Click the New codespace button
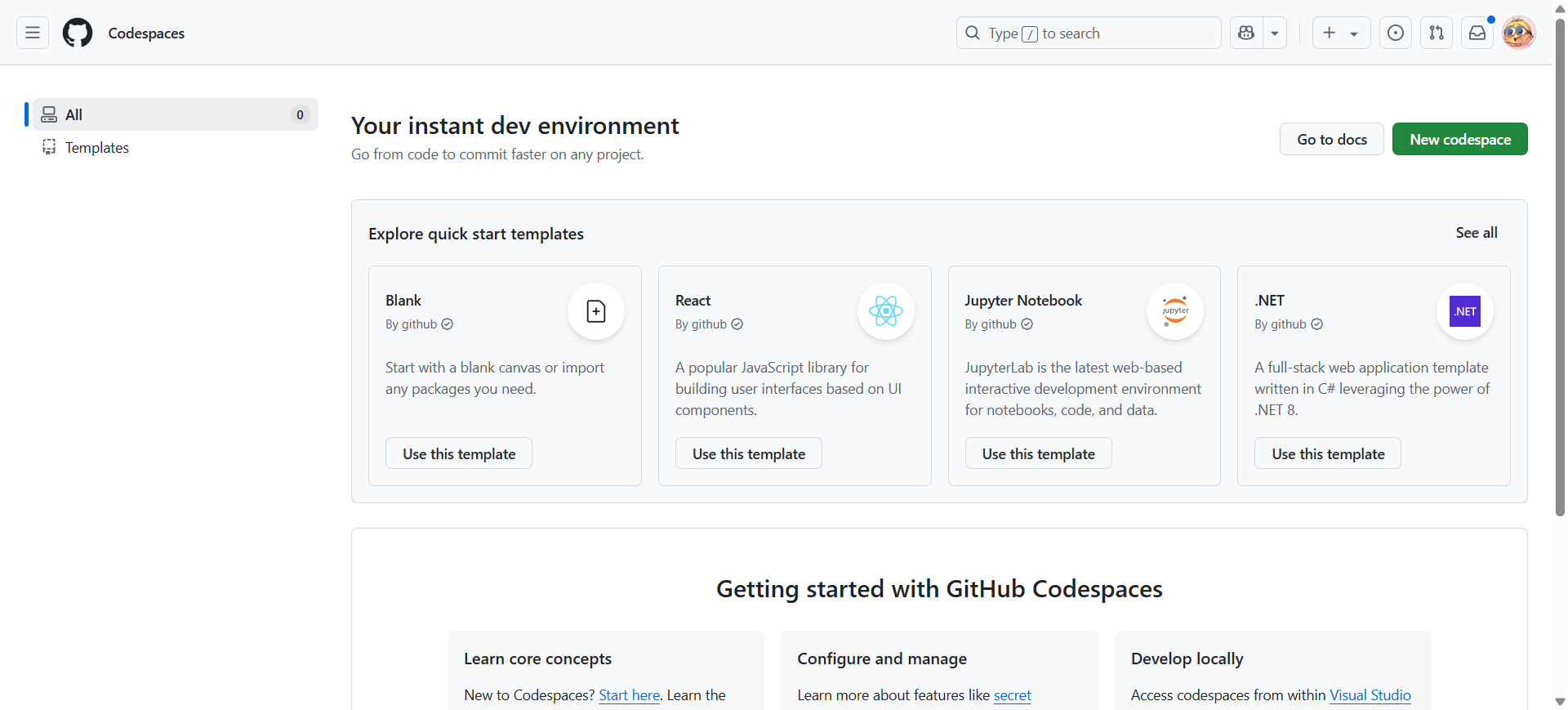The height and width of the screenshot is (710, 1568). click(1460, 139)
